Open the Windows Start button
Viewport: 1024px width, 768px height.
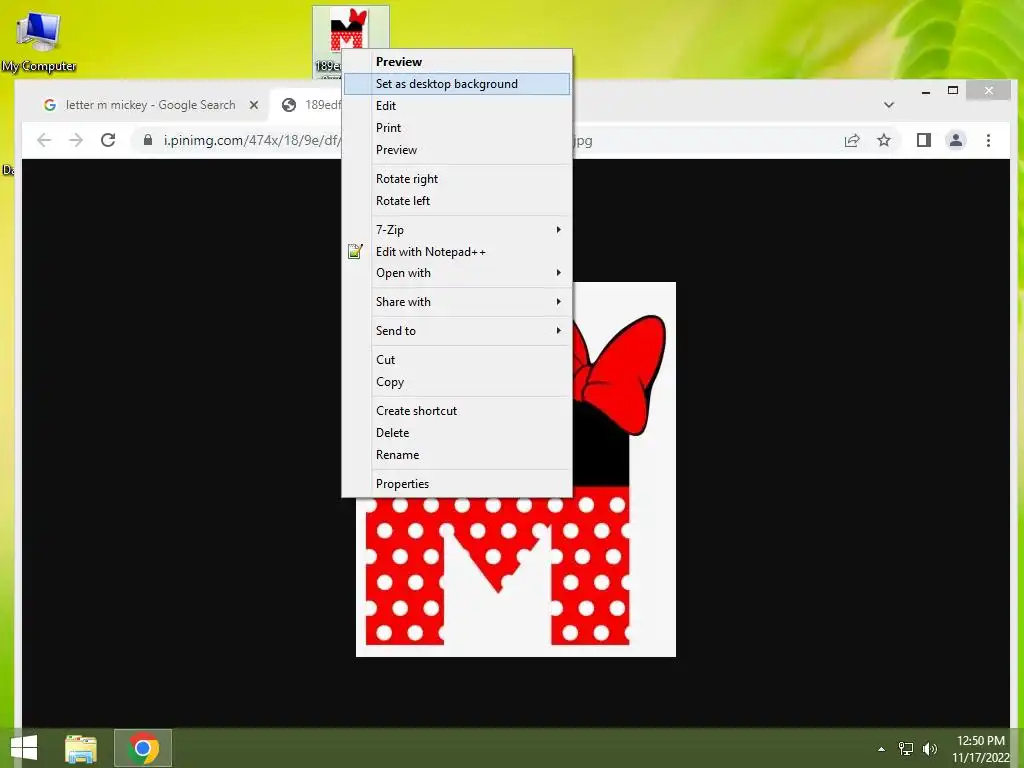[24, 748]
